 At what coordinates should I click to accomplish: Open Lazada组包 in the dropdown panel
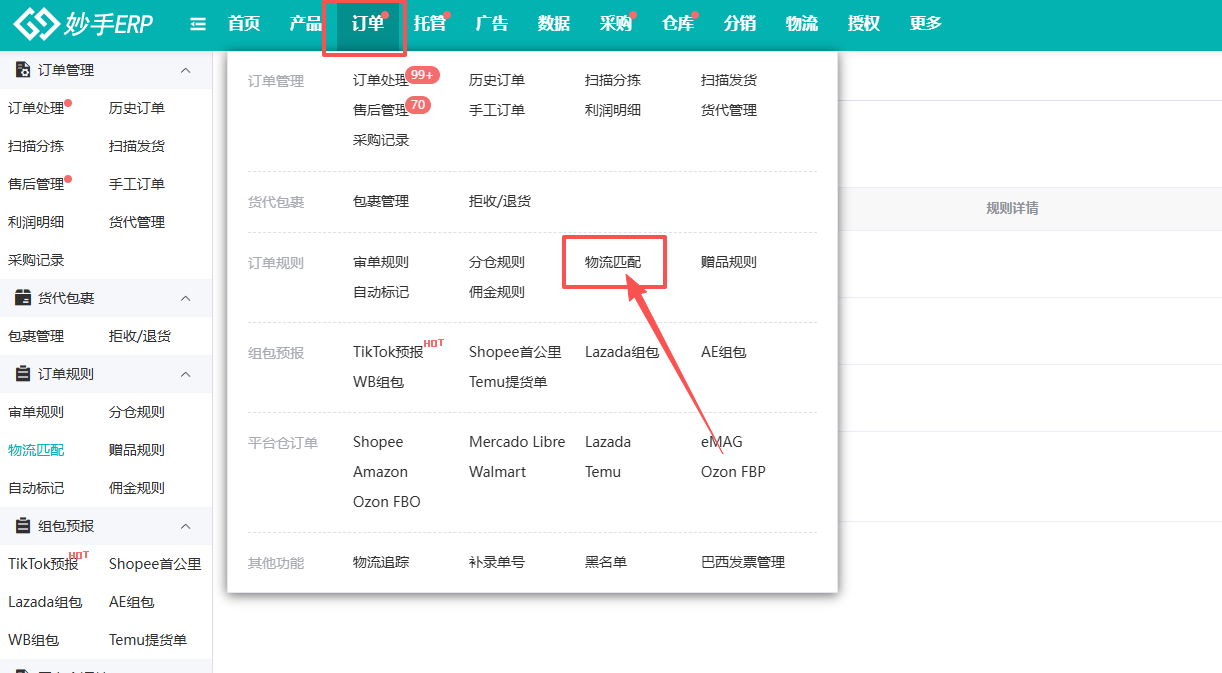point(622,352)
